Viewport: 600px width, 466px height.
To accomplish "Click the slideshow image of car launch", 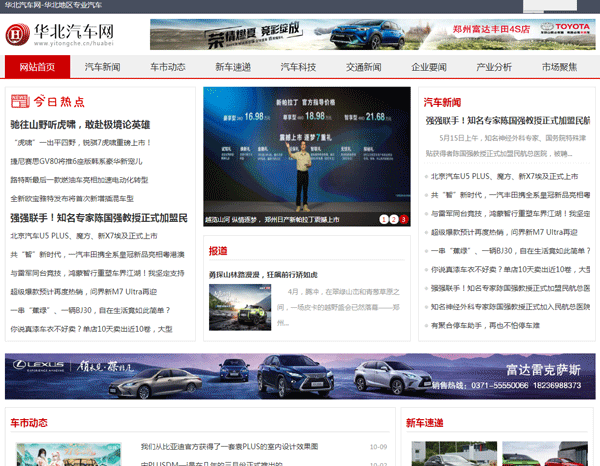I will tap(307, 150).
